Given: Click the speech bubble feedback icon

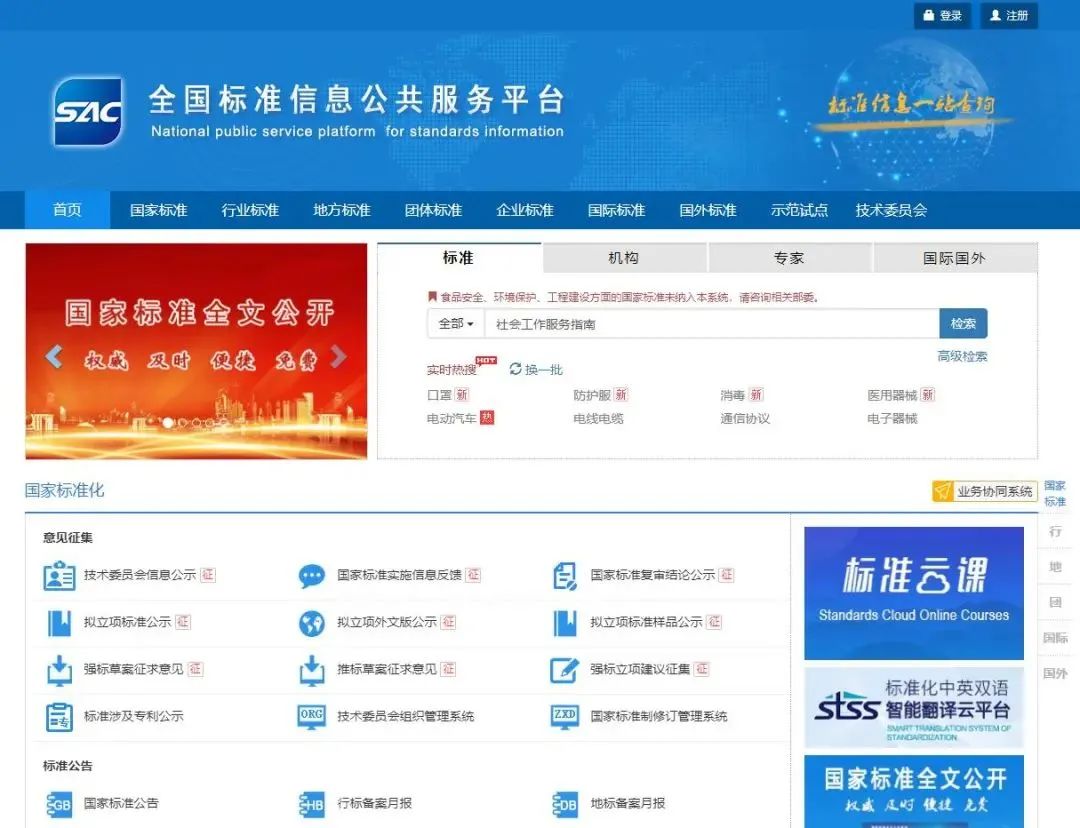Looking at the screenshot, I should (311, 576).
